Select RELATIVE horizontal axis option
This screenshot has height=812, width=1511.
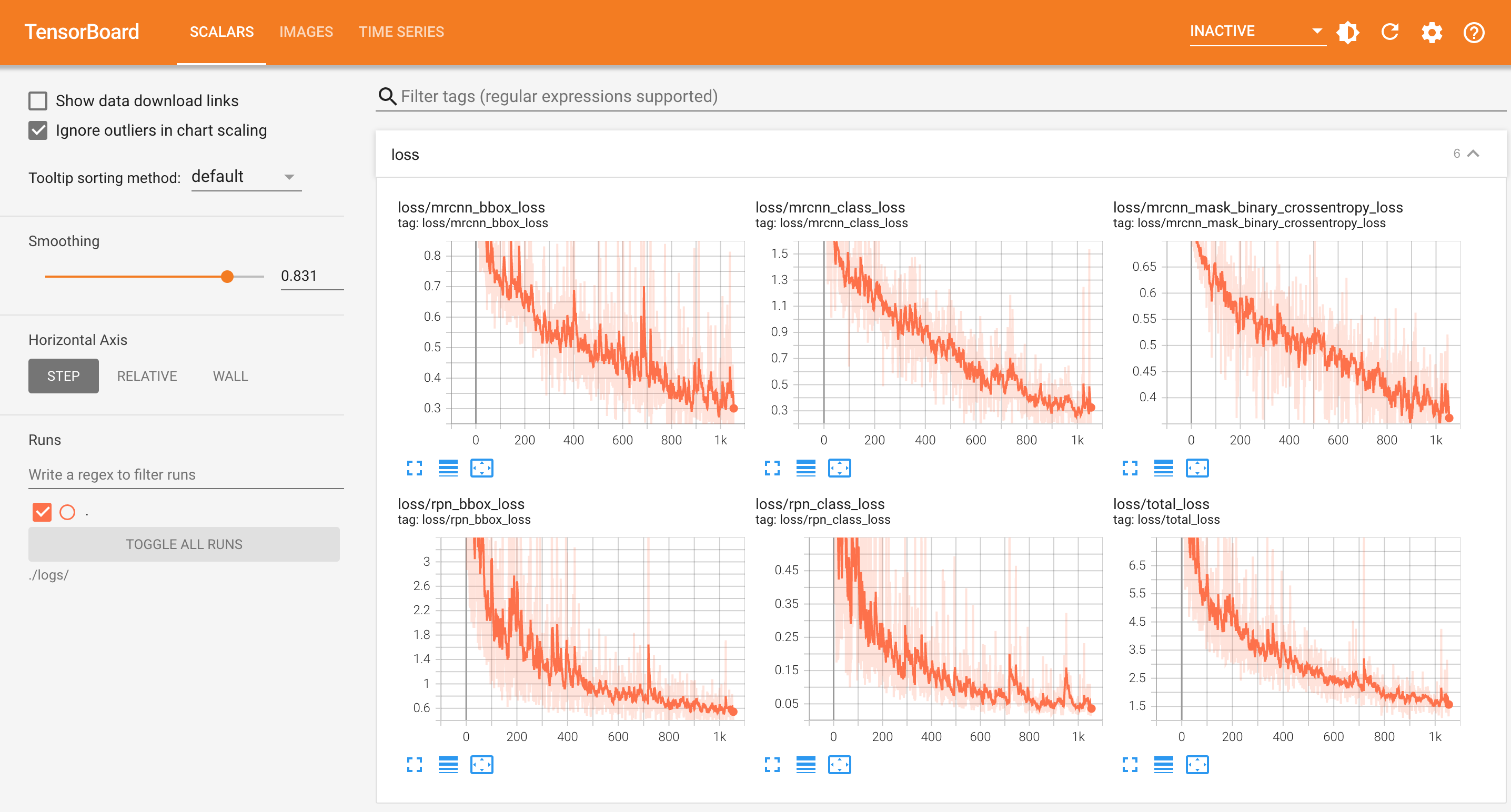tap(147, 376)
